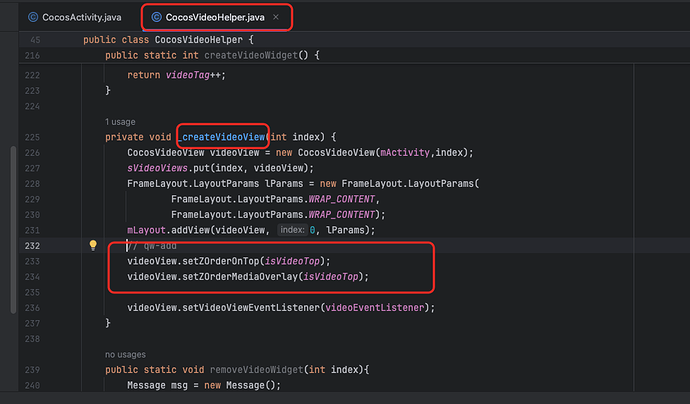Click the CocosVideoHelper.java tab class icon
Screen dimensions: 690x404
pos(157,17)
